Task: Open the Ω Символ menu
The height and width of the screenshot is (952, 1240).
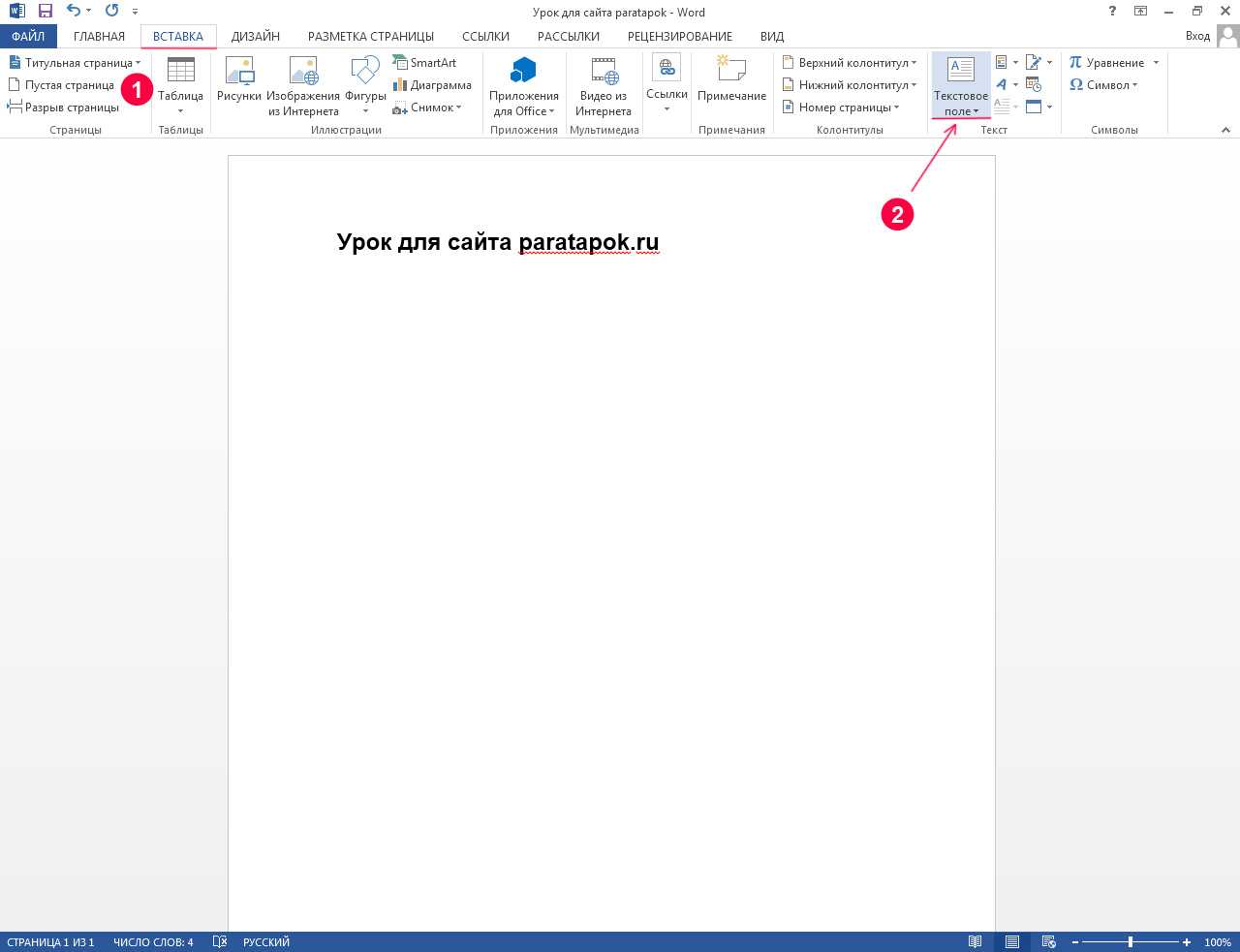Action: click(x=1103, y=85)
